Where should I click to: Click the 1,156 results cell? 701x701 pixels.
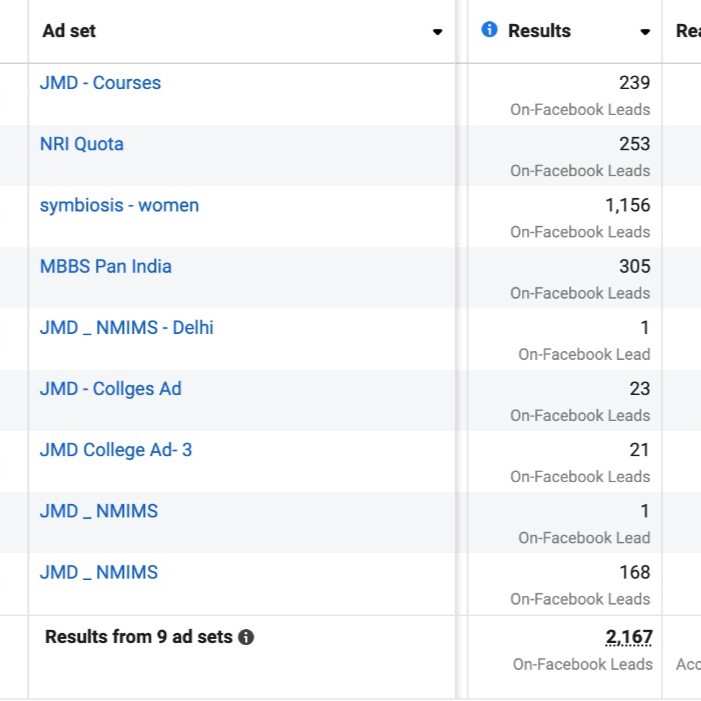click(627, 205)
